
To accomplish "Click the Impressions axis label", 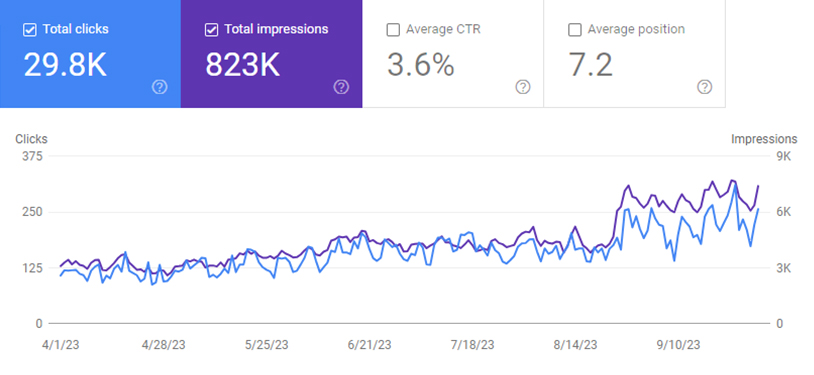I will click(764, 139).
